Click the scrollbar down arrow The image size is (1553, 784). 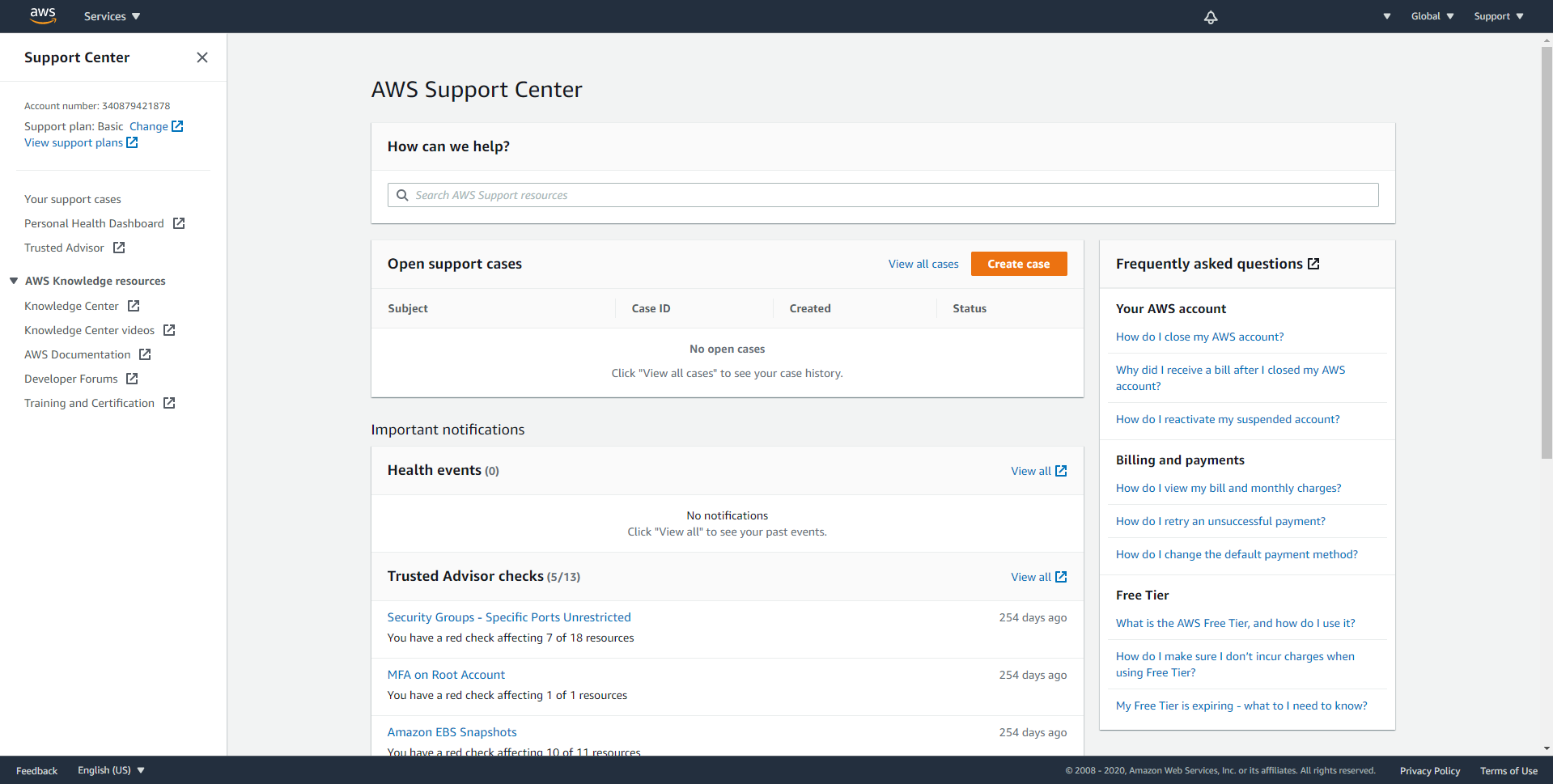pos(1547,749)
